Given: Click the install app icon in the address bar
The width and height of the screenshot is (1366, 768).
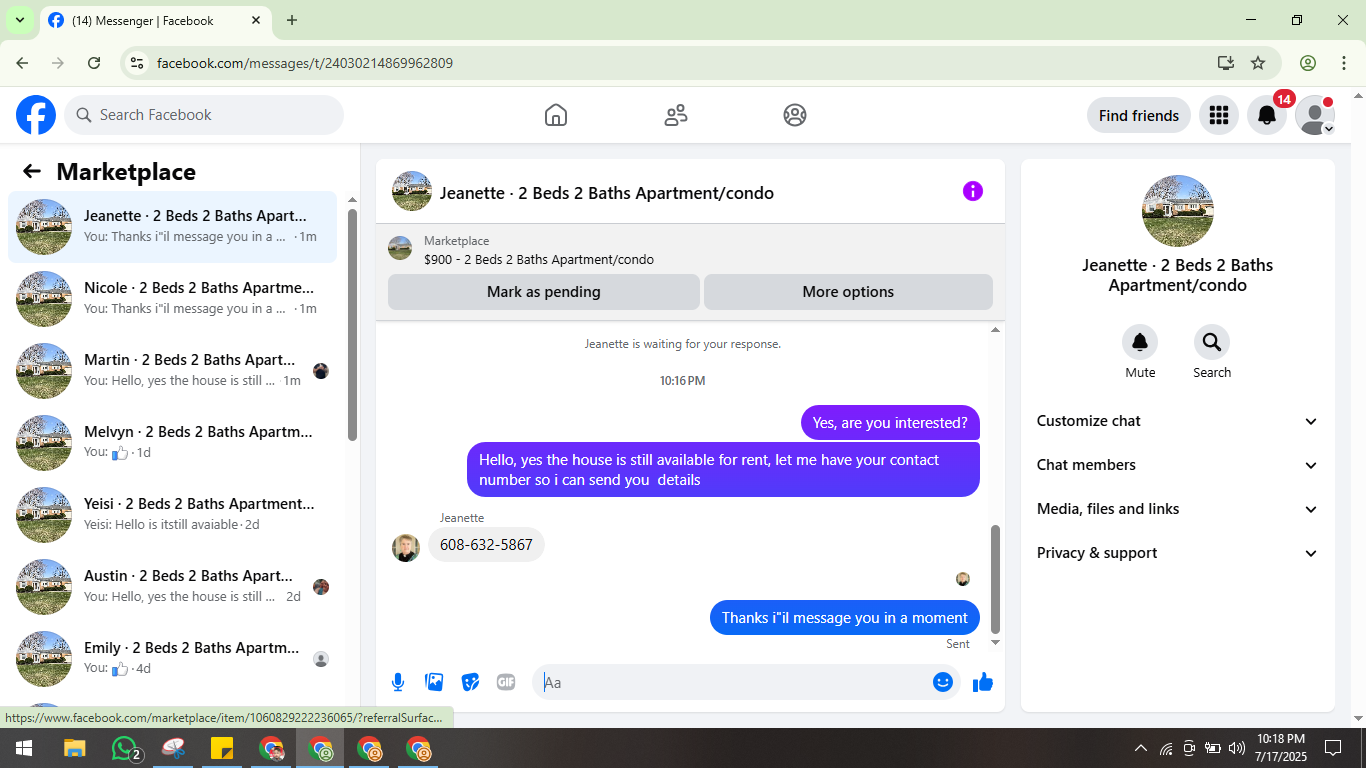Looking at the screenshot, I should click(x=1226, y=63).
